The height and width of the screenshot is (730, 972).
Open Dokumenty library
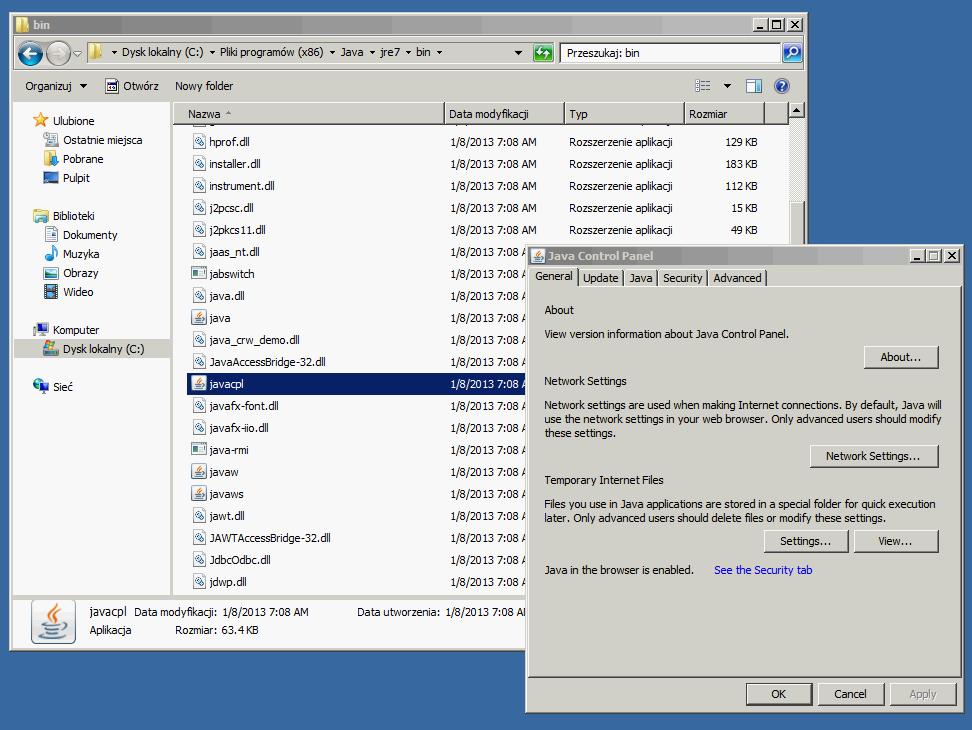(x=89, y=235)
